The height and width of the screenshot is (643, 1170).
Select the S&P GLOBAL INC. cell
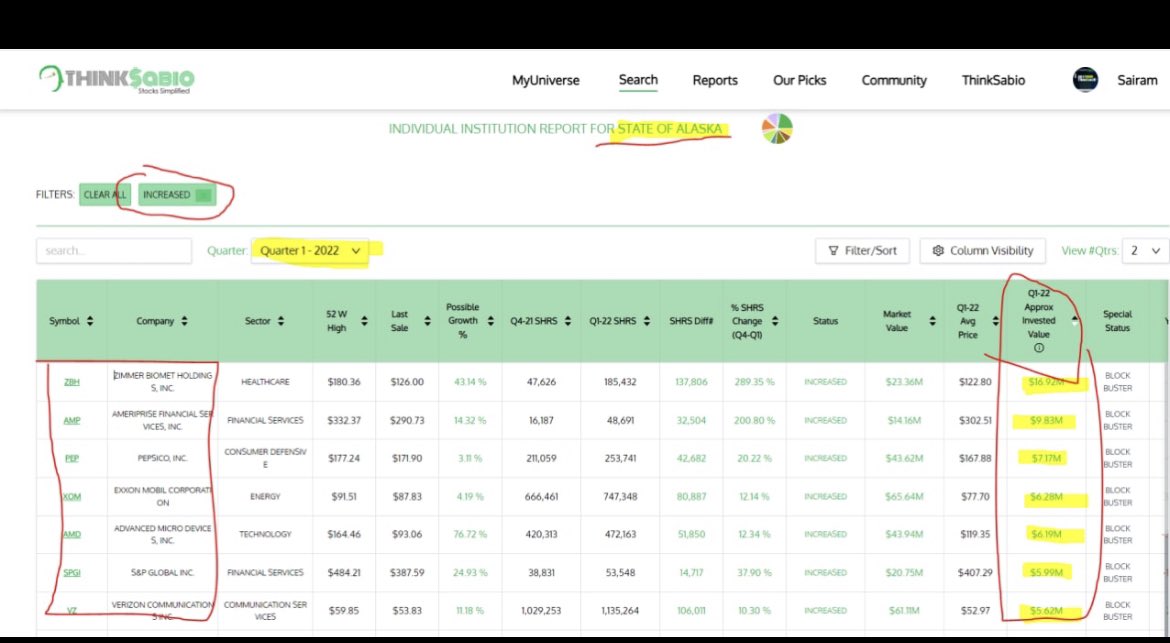point(163,573)
